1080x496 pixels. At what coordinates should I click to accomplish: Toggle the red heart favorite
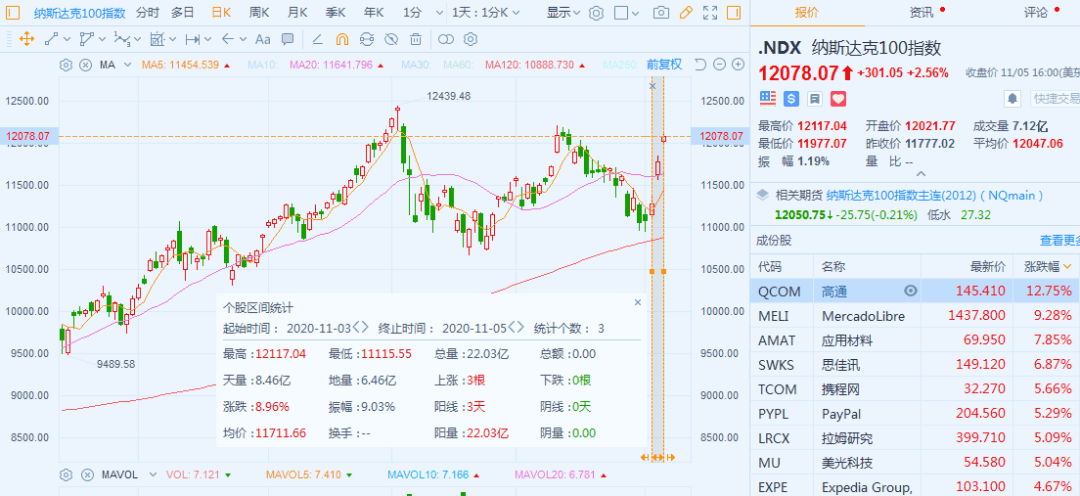click(838, 99)
